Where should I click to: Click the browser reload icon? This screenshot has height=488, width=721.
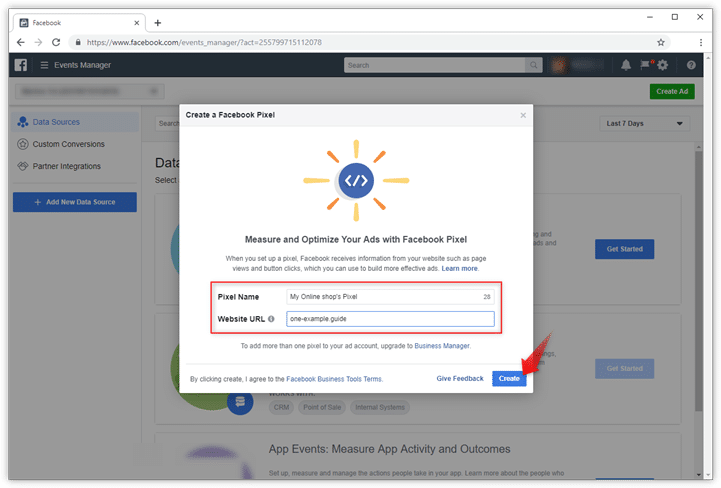(55, 42)
